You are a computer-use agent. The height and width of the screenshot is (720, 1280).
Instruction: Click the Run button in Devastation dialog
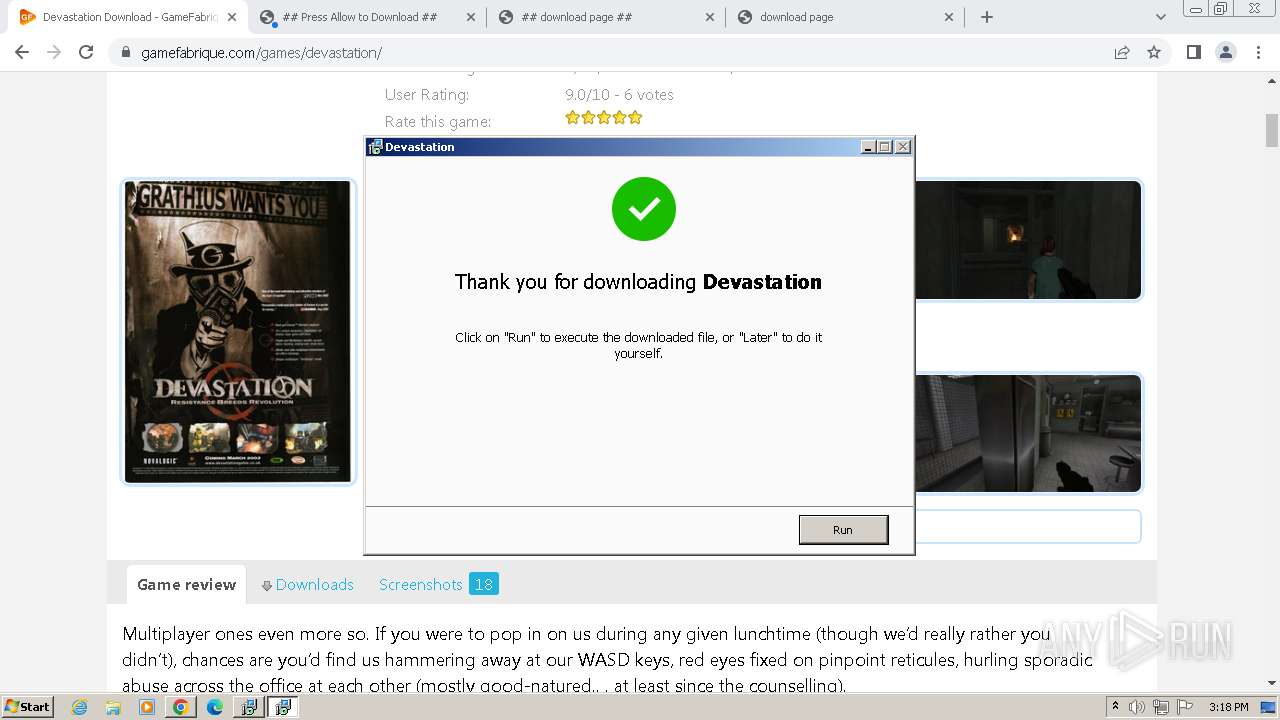[x=843, y=530]
